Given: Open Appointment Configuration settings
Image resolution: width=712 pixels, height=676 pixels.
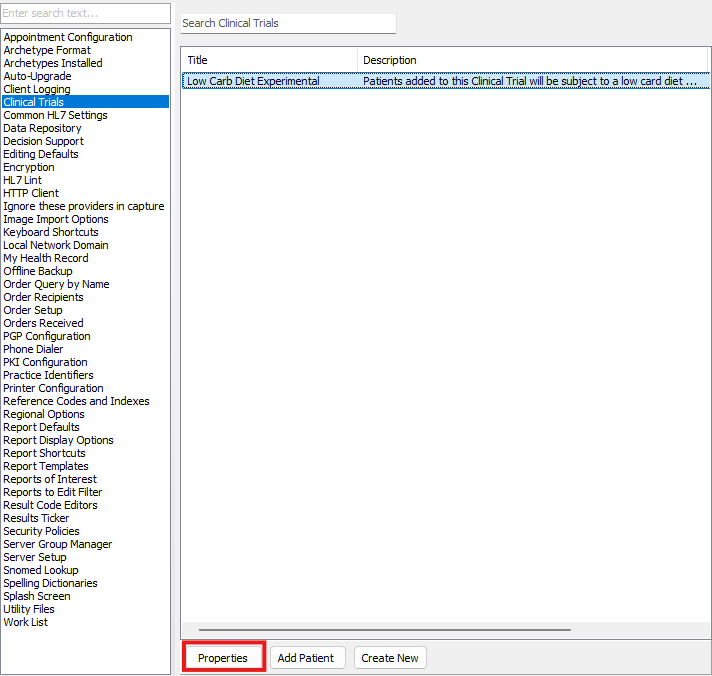Looking at the screenshot, I should (x=68, y=37).
